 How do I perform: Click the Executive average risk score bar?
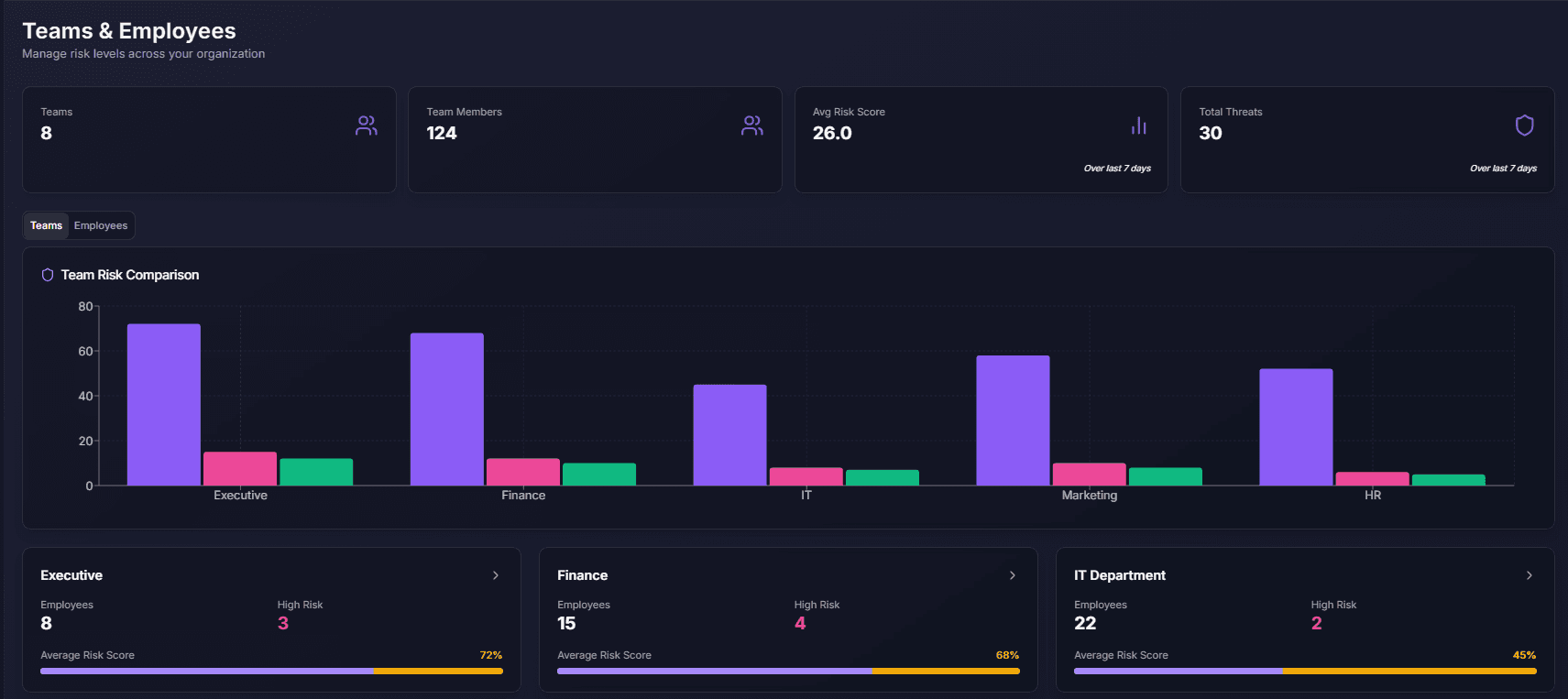271,671
